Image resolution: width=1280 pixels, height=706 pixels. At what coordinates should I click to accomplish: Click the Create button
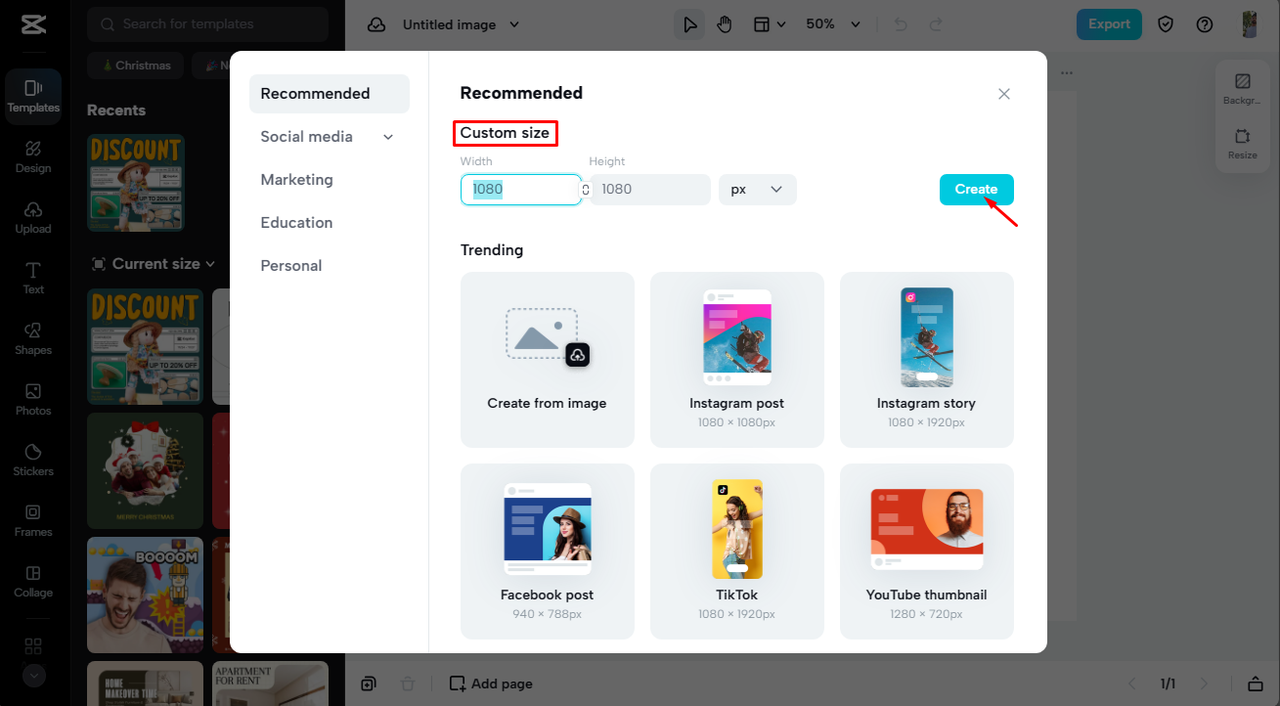point(976,189)
